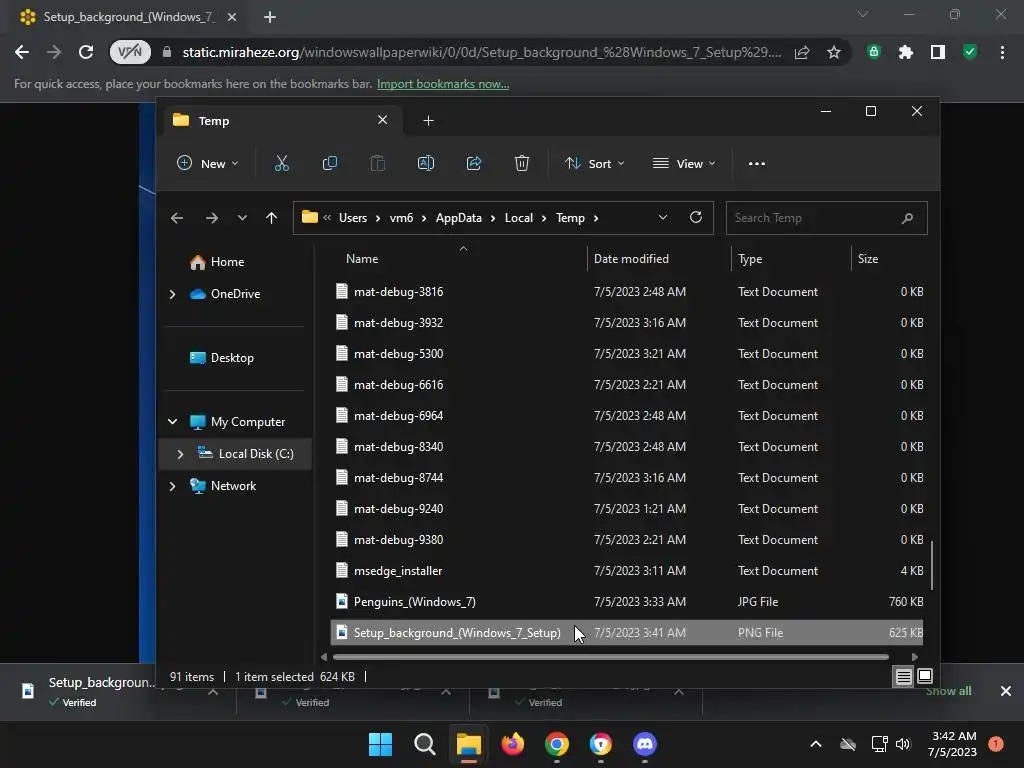Open options for Setup_background download item
This screenshot has height=768, width=1024.
[213, 691]
